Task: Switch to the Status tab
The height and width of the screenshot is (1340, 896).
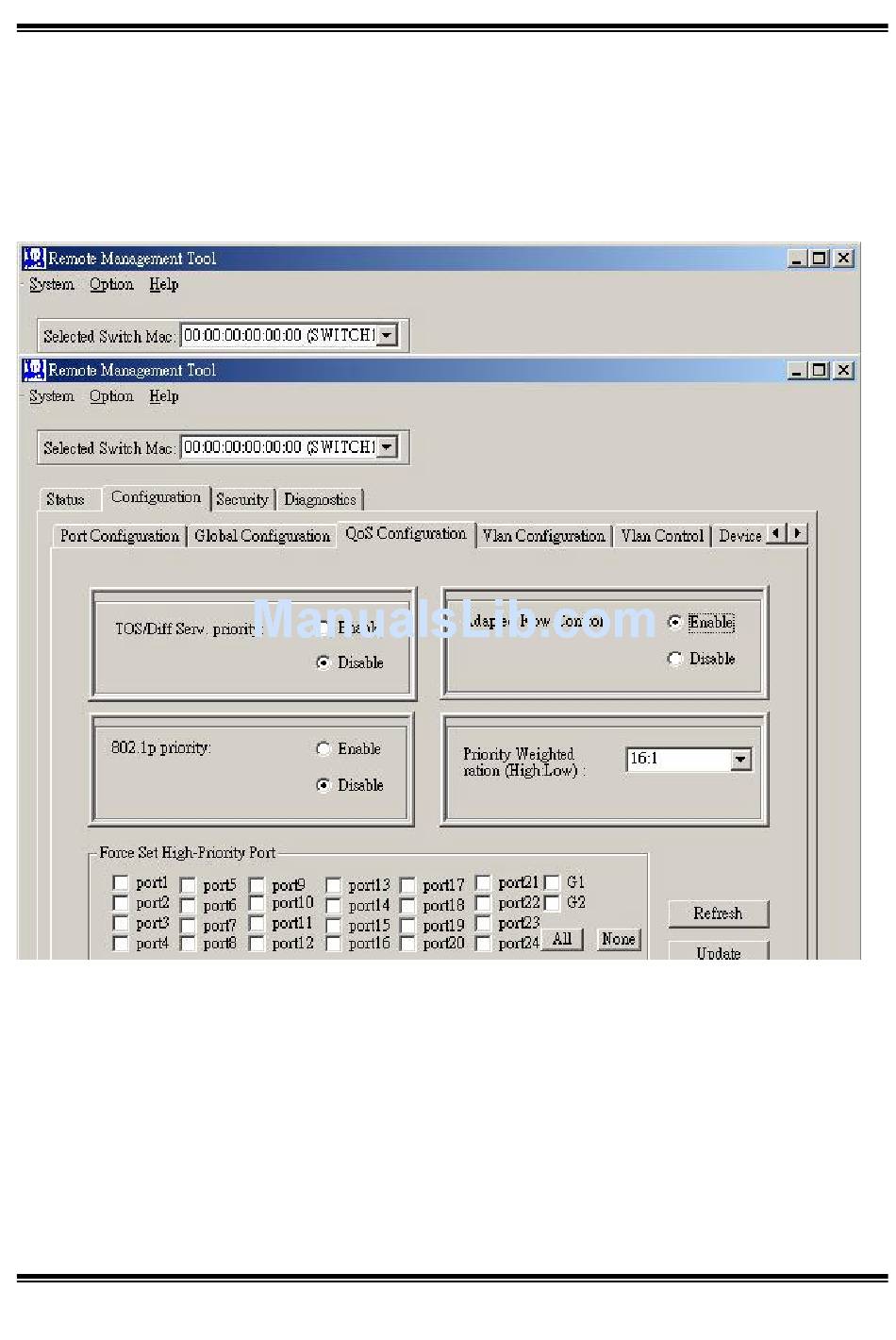Action: 65,499
